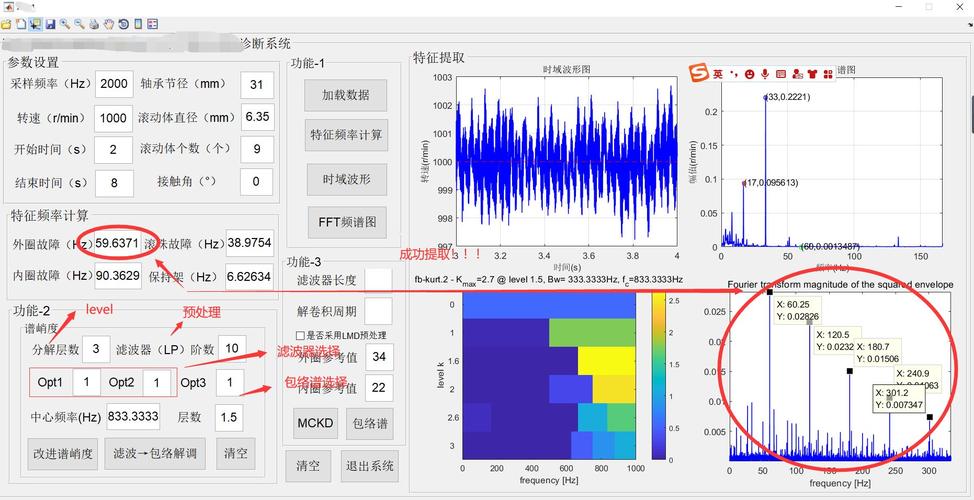
Task: Click the 层数 field showing 1.5
Action: click(229, 417)
